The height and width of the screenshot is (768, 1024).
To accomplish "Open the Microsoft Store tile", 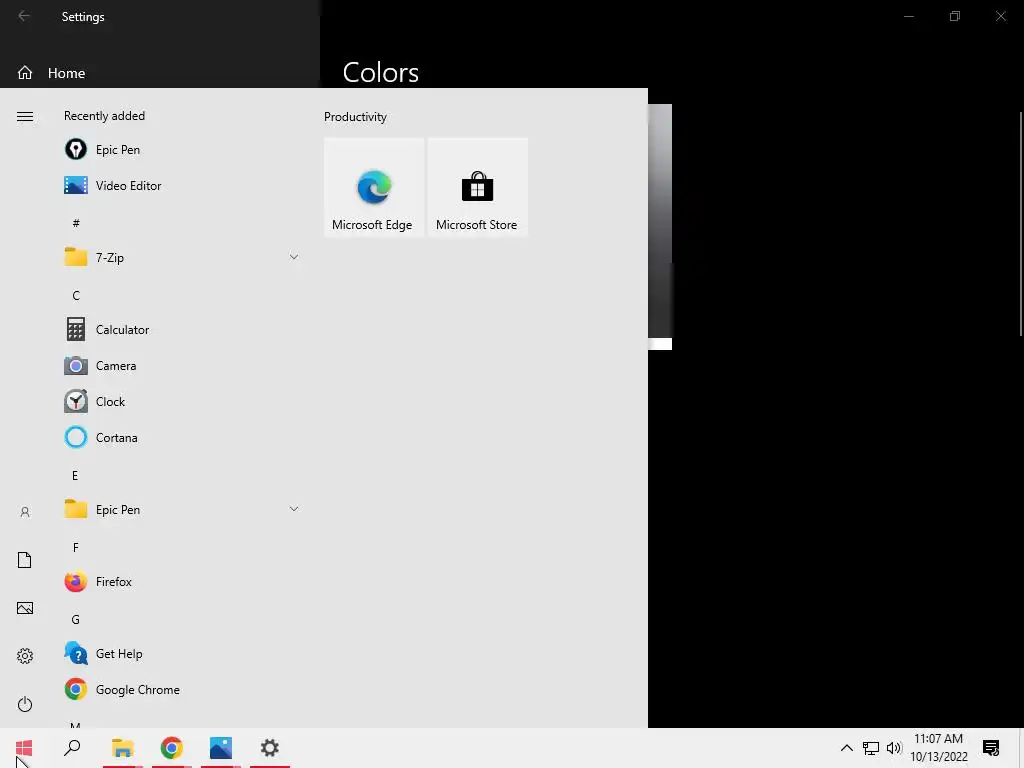I will pyautogui.click(x=477, y=187).
